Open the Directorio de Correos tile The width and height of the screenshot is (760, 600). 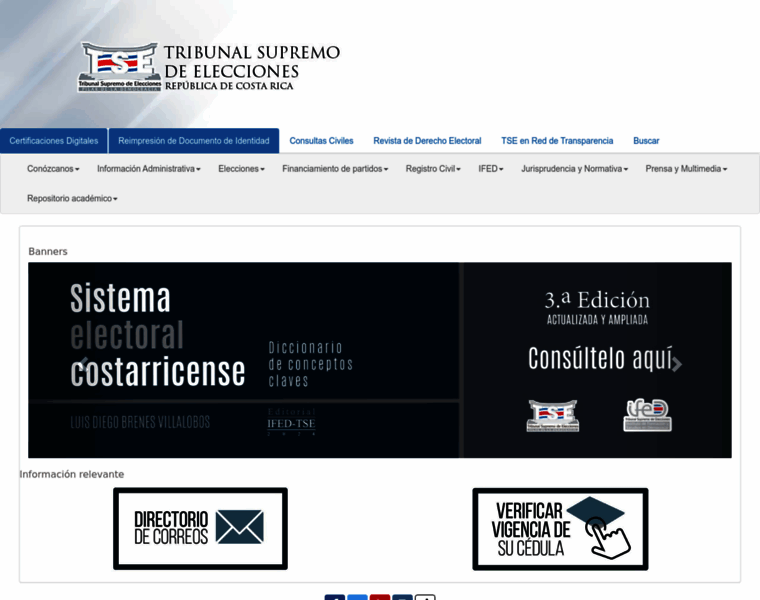point(200,529)
